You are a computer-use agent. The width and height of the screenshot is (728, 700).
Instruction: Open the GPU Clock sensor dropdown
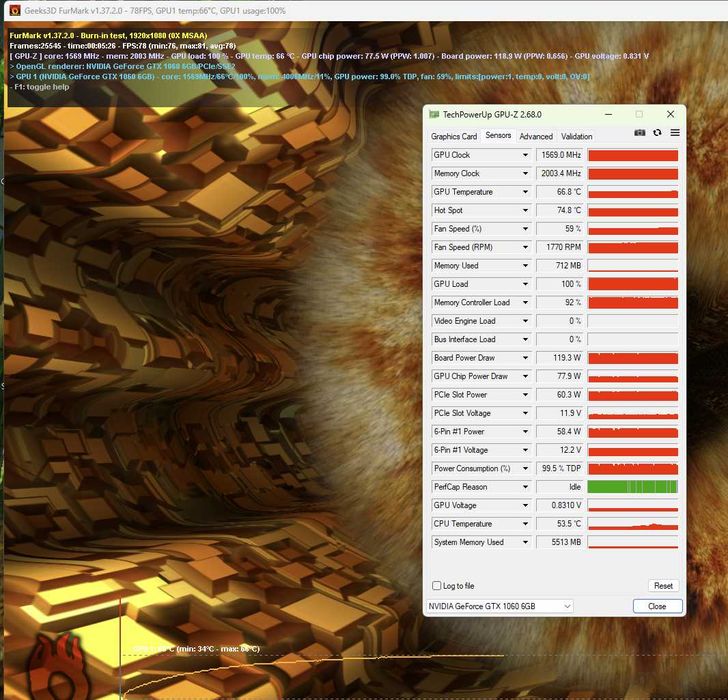(x=525, y=155)
